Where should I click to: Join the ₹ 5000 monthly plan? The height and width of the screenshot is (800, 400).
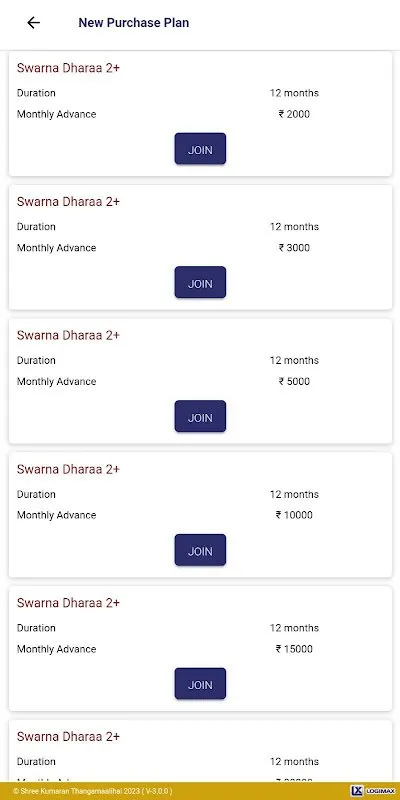click(x=200, y=416)
